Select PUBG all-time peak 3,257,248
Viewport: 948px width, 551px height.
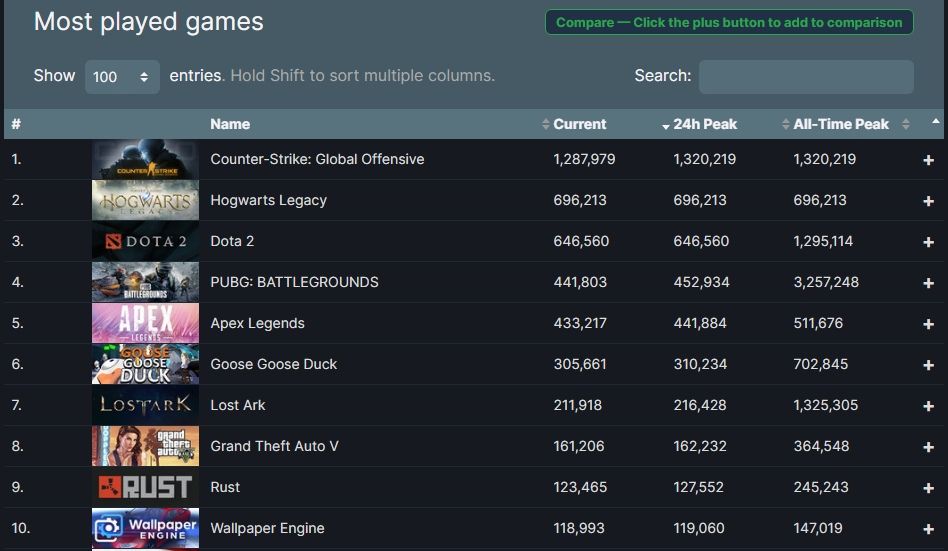pos(826,282)
